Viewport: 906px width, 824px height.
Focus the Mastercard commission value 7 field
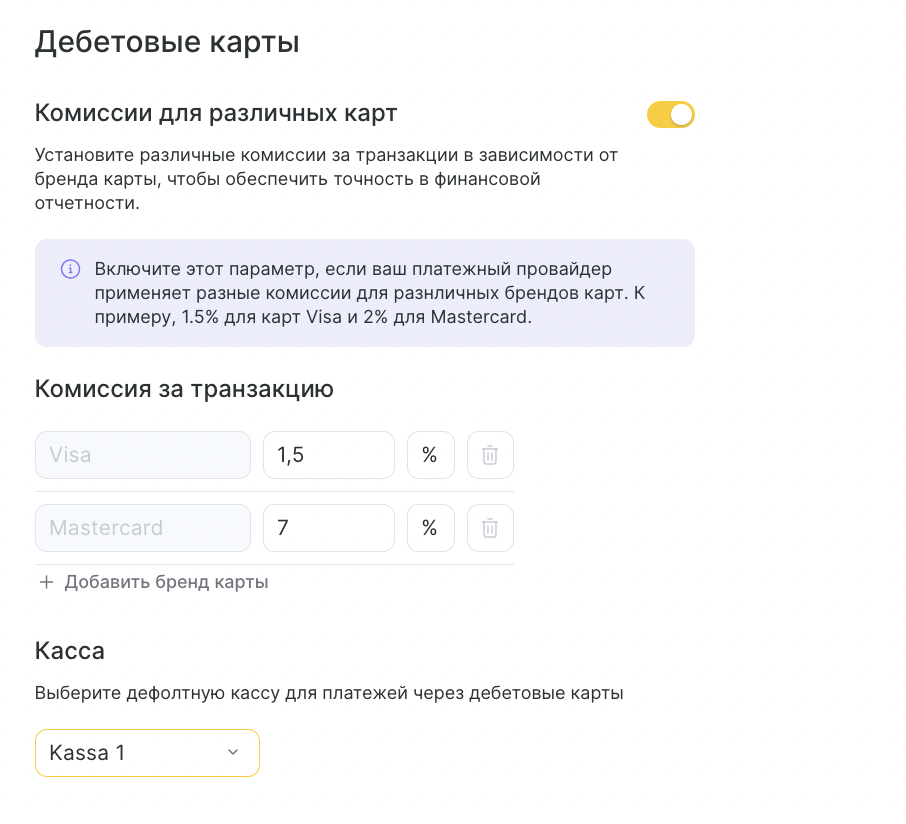click(x=328, y=528)
